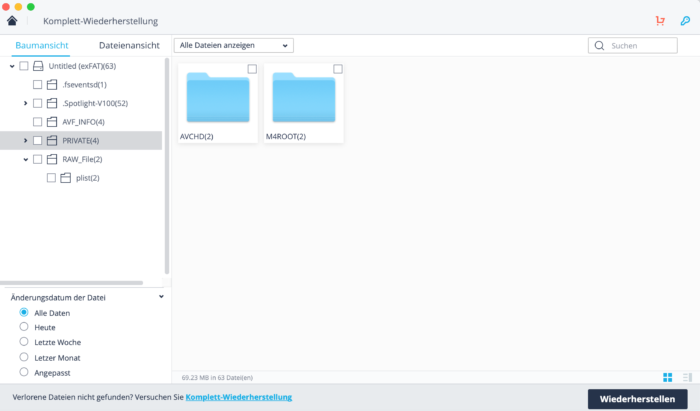
Task: Click the .Spotlight-V100 folder icon
Action: (52, 103)
